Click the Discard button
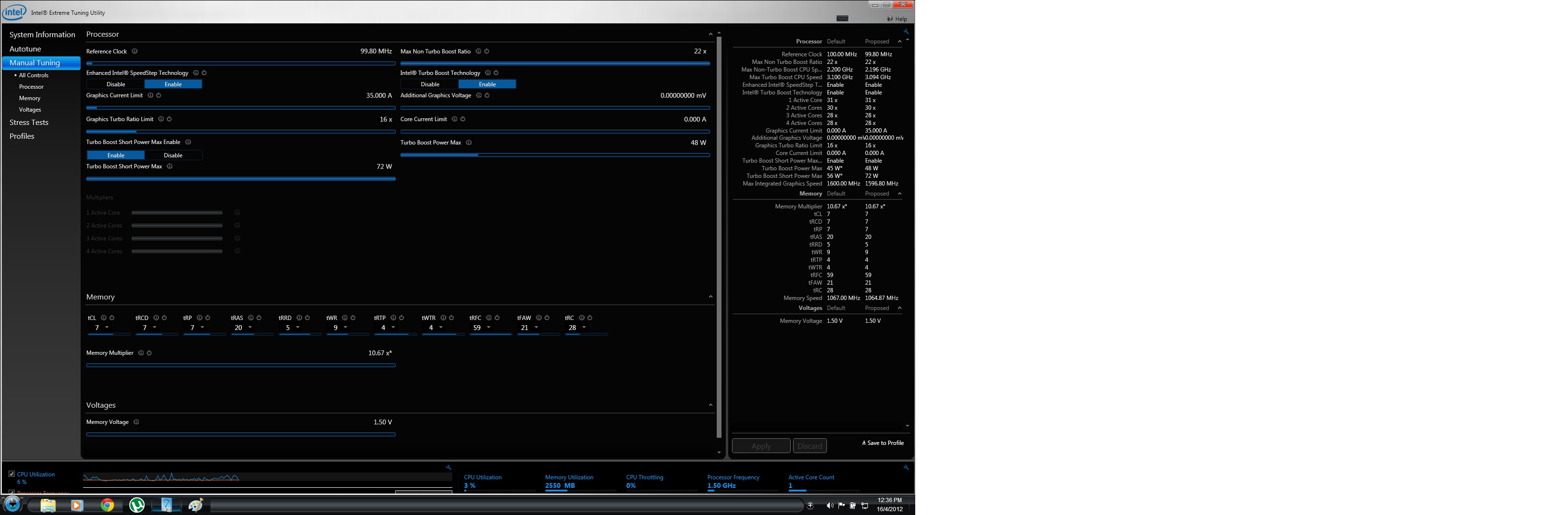The width and height of the screenshot is (1568, 515). [810, 446]
